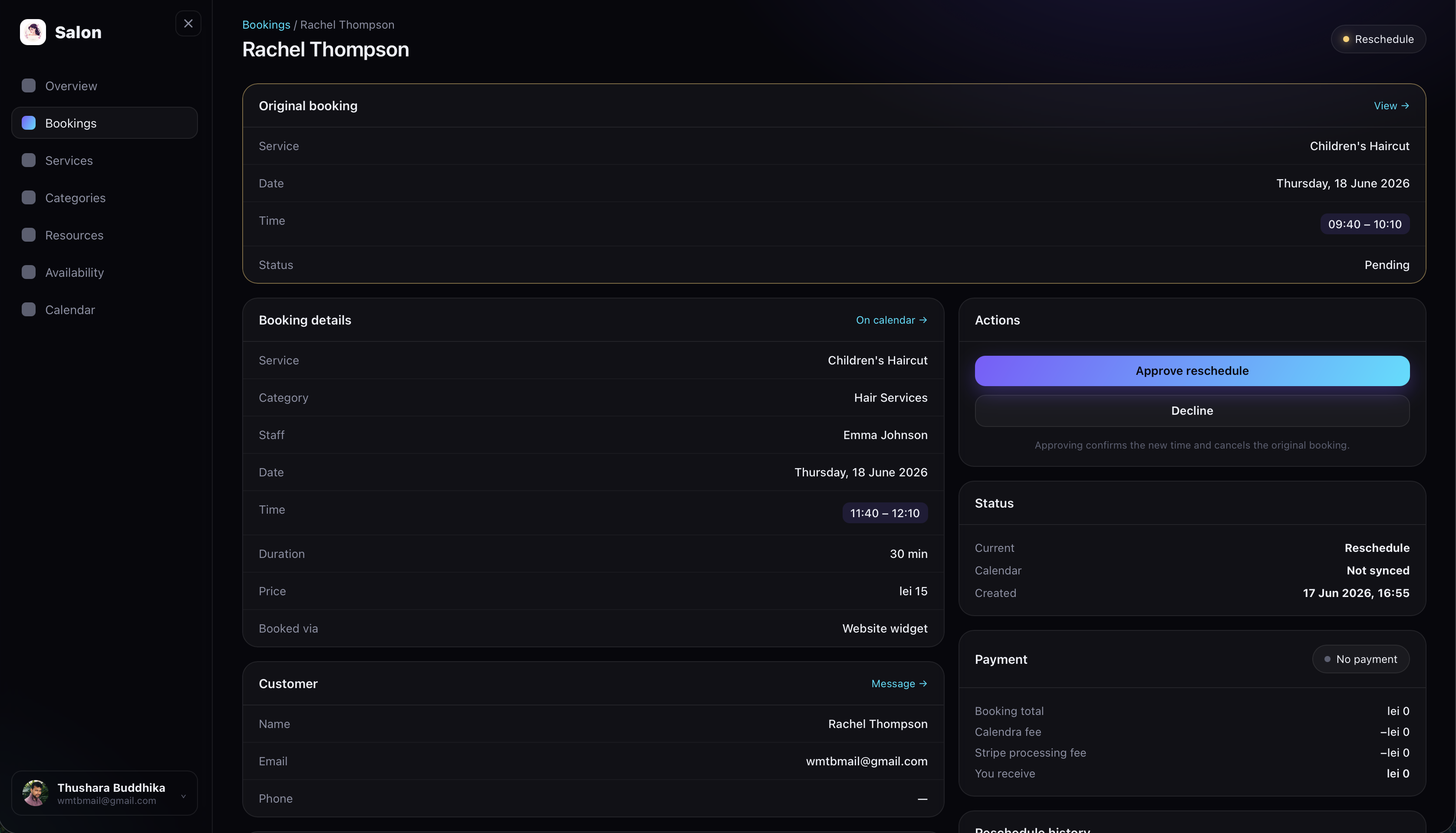The image size is (1456, 833).
Task: Open the original booking View link
Action: (1391, 106)
